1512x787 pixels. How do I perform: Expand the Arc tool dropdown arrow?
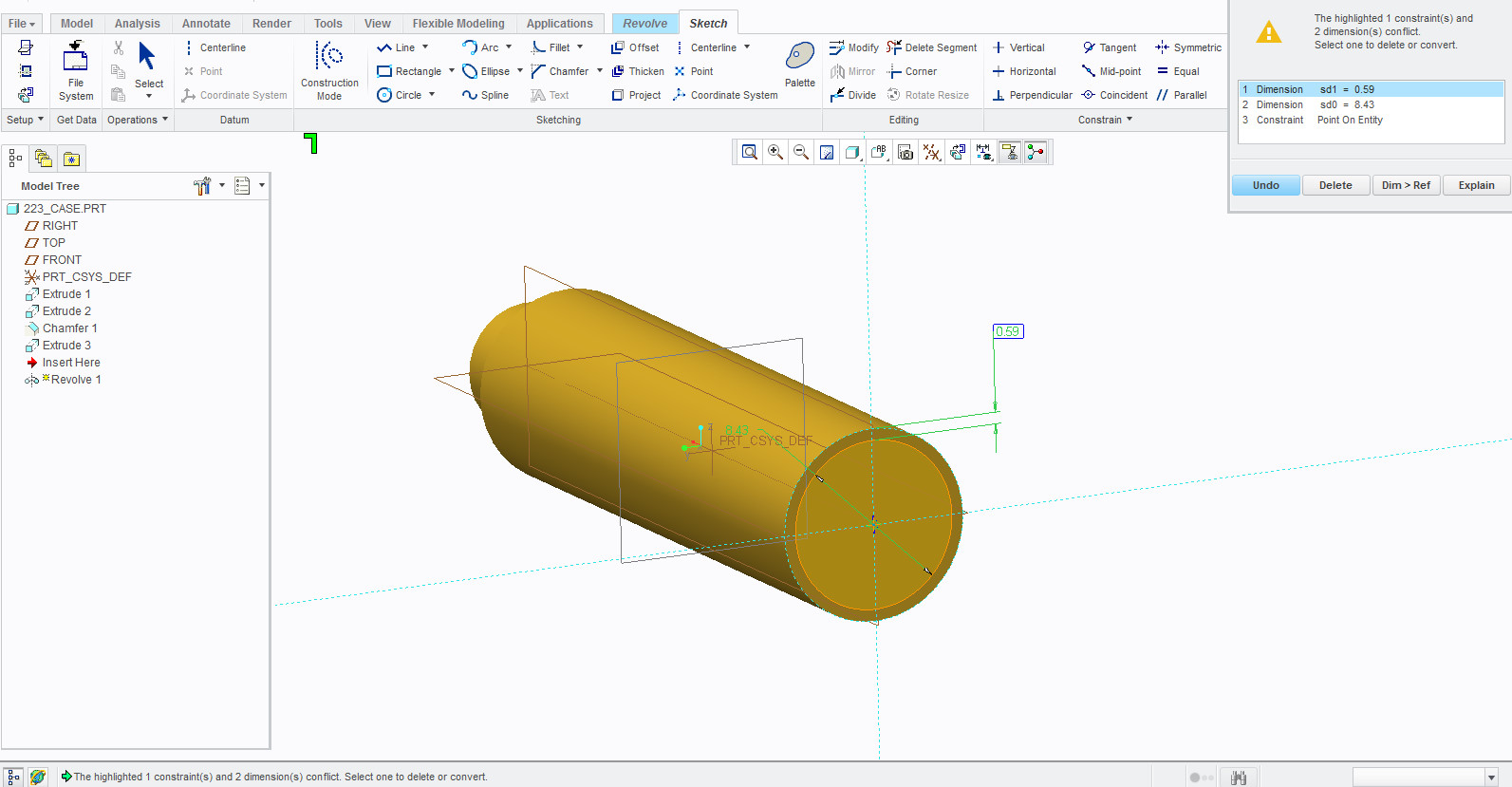coord(509,47)
